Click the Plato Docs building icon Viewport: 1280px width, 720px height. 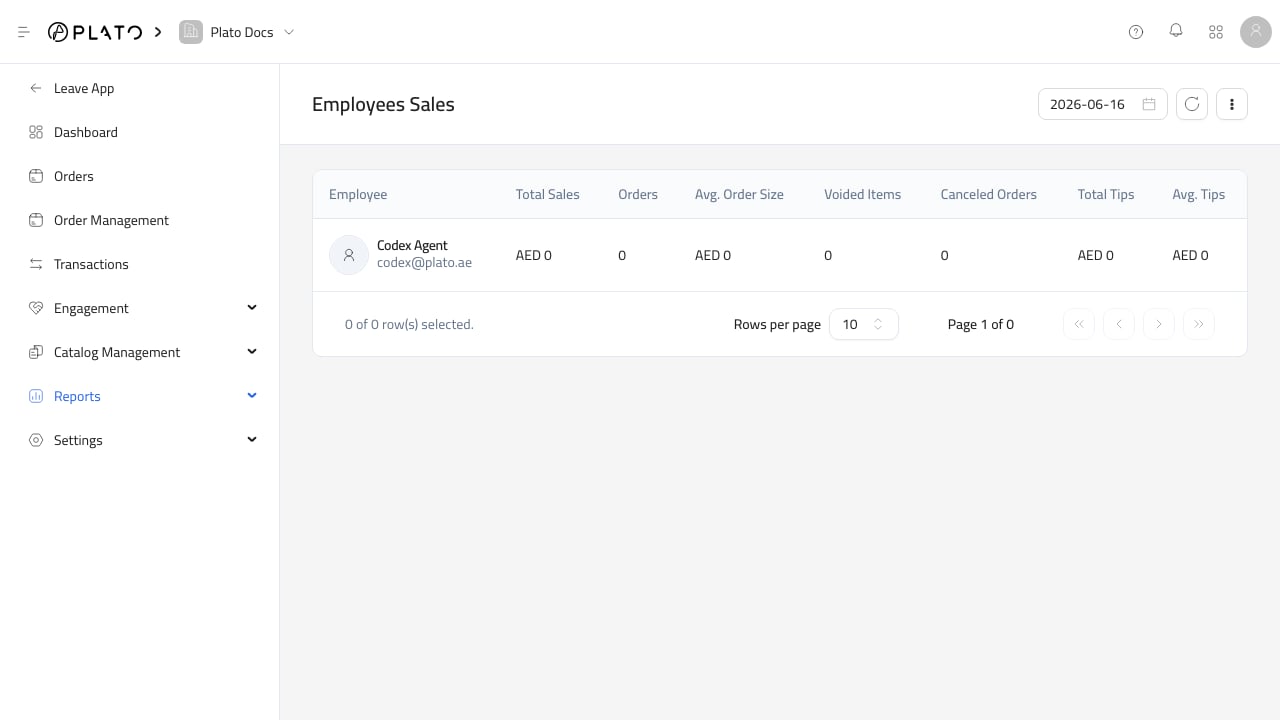click(190, 32)
